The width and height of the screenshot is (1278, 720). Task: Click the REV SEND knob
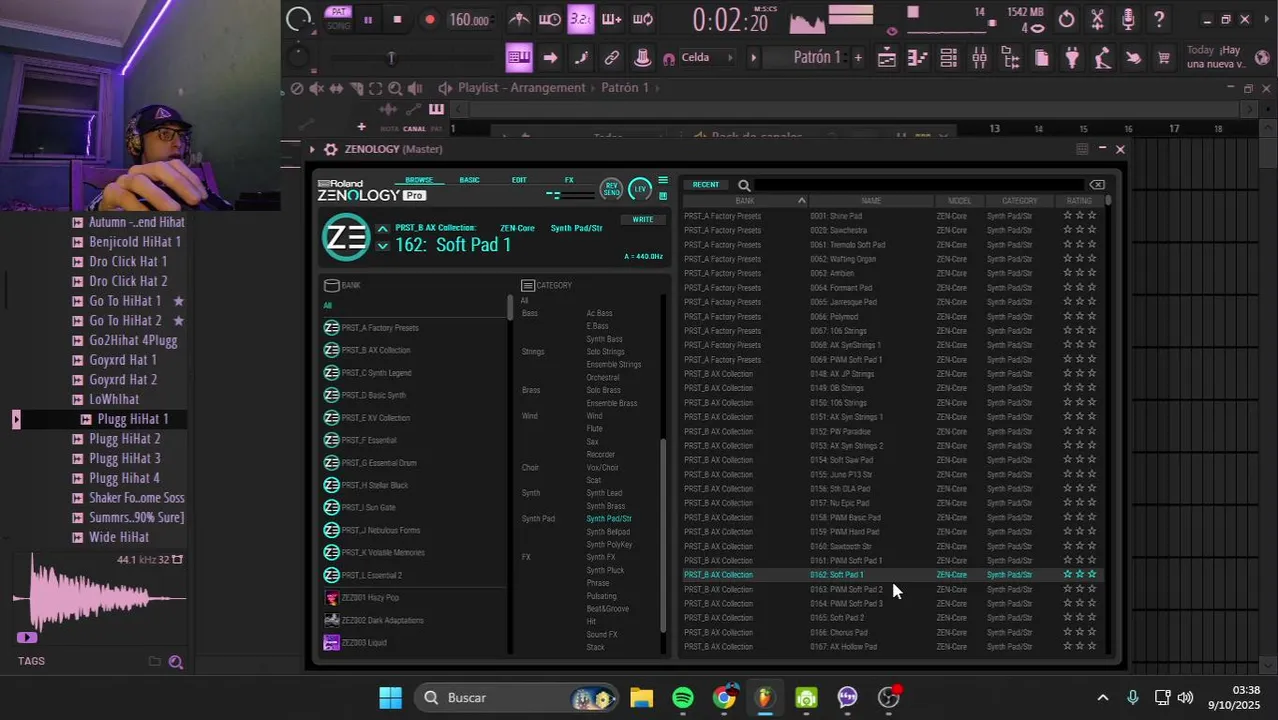pyautogui.click(x=610, y=189)
